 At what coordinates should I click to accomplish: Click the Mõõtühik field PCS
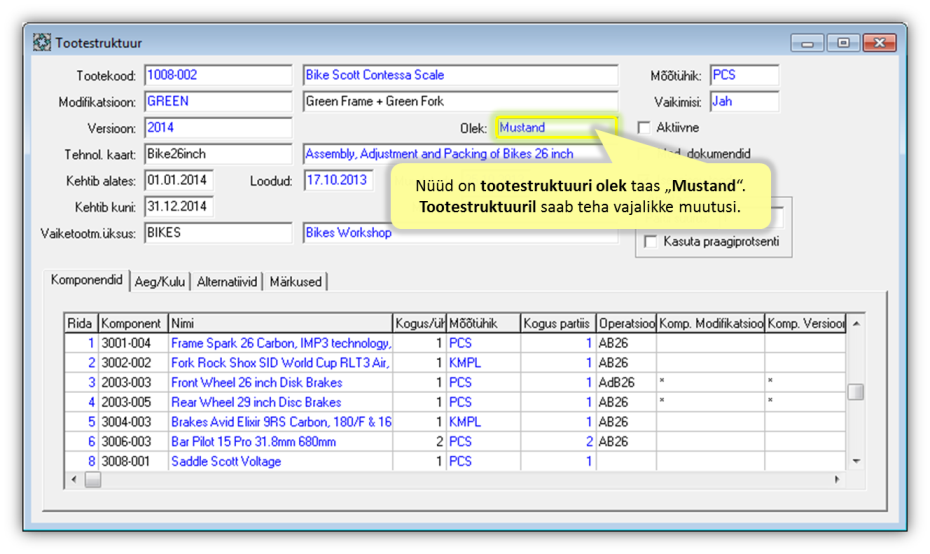[744, 75]
